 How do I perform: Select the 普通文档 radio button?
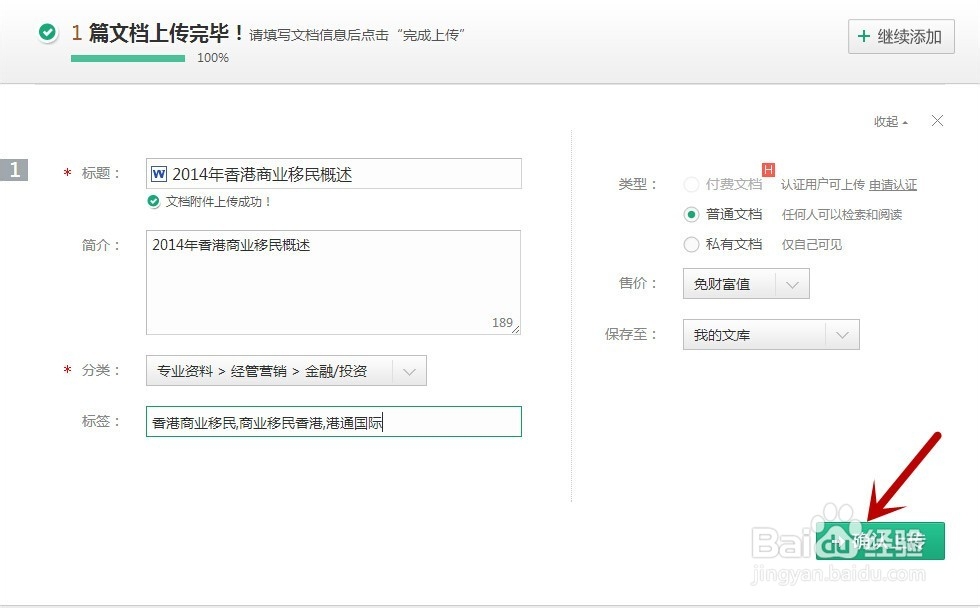click(x=691, y=214)
